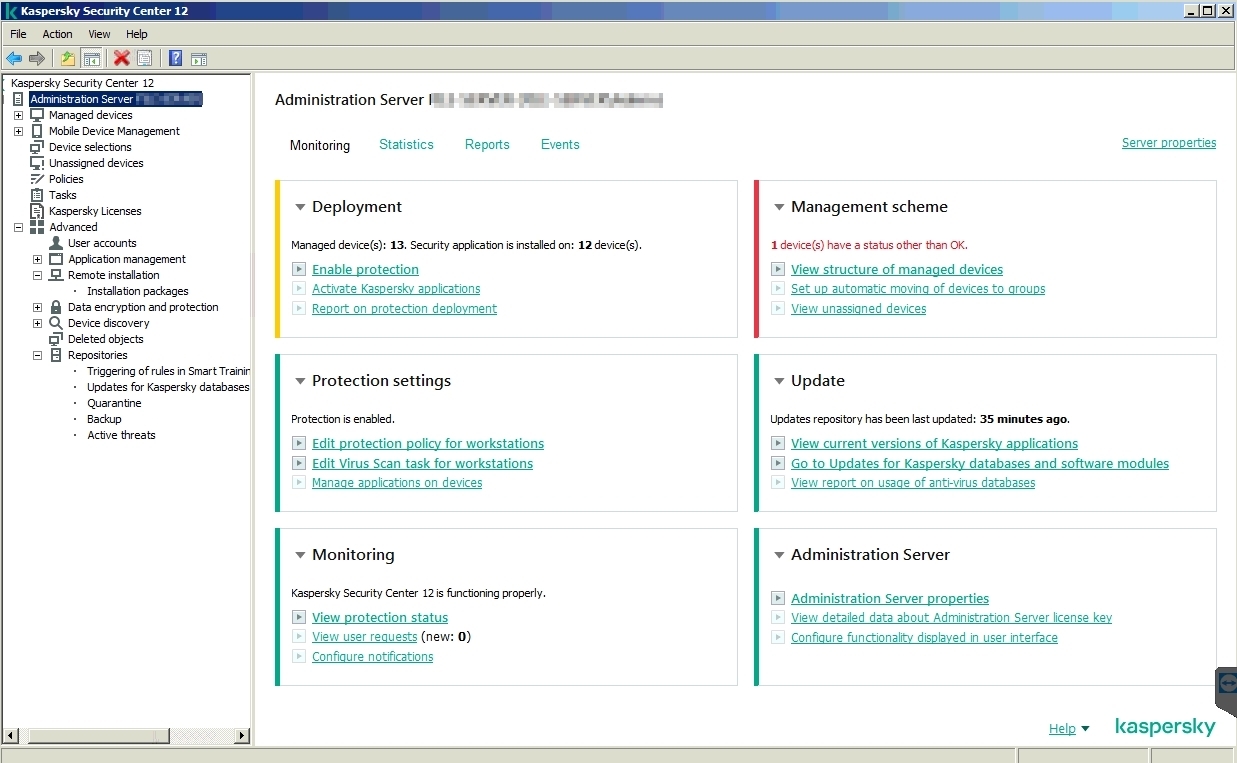Viewport: 1237px width, 763px height.
Task: Toggle the console tree pane toolbar icon
Action: (91, 59)
